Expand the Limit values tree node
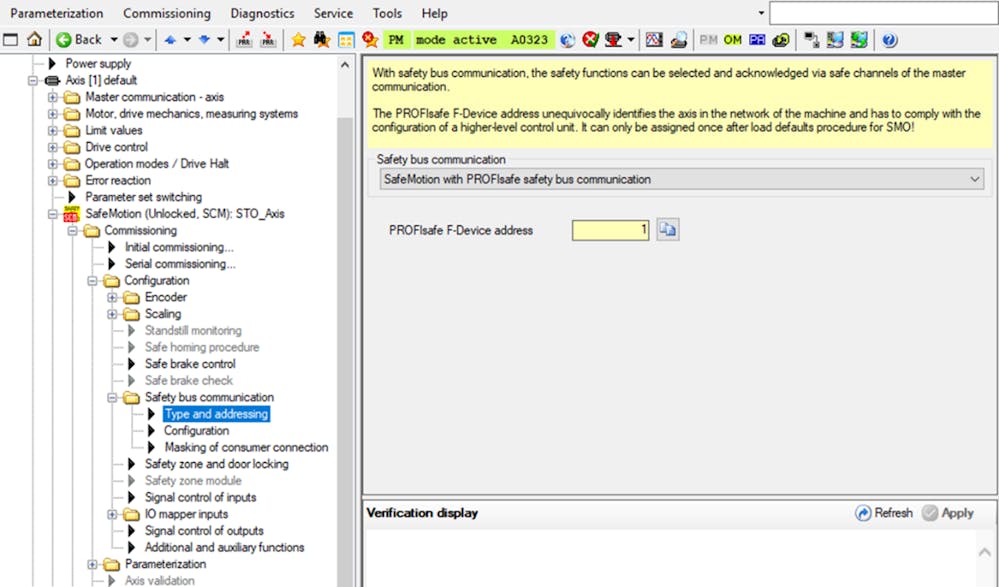The width and height of the screenshot is (999, 587). [53, 131]
